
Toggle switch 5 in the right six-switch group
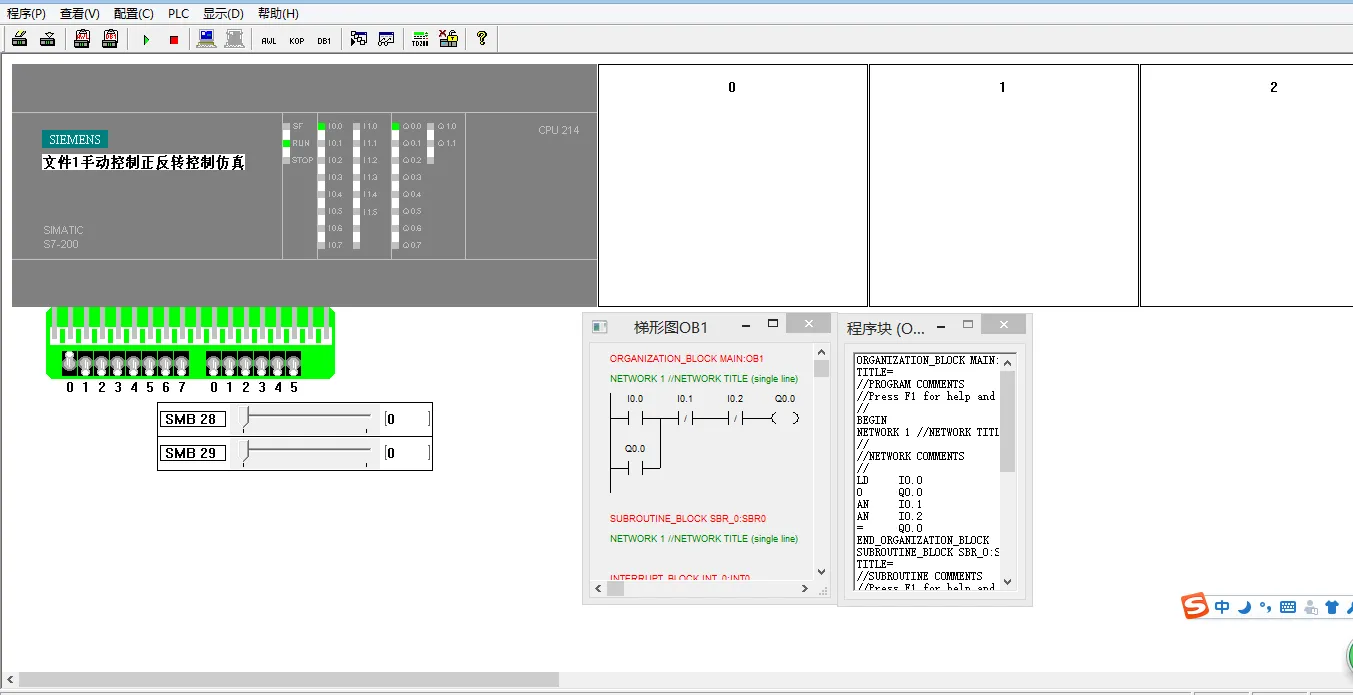tap(294, 363)
